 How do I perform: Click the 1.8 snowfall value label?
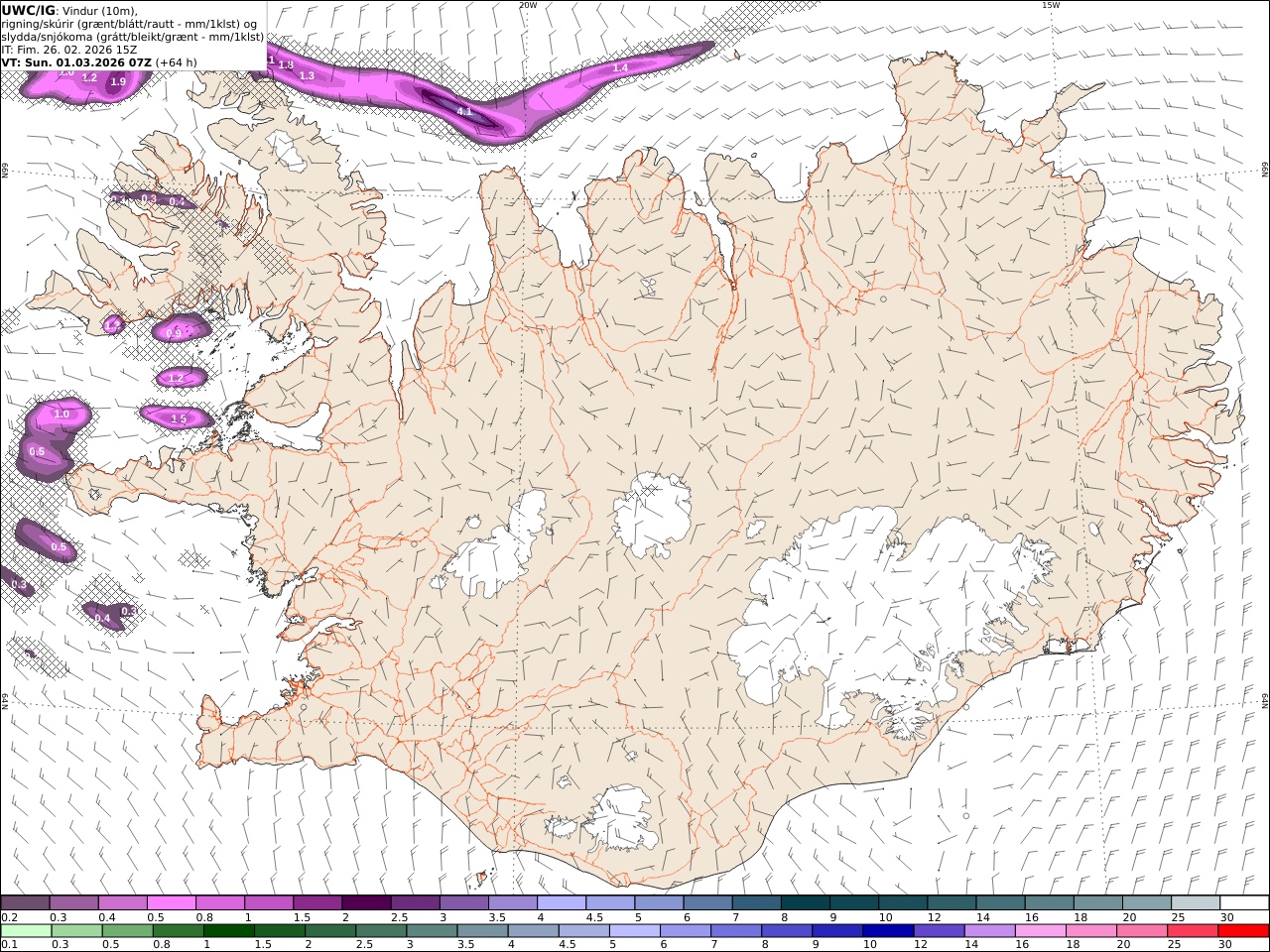tap(287, 64)
